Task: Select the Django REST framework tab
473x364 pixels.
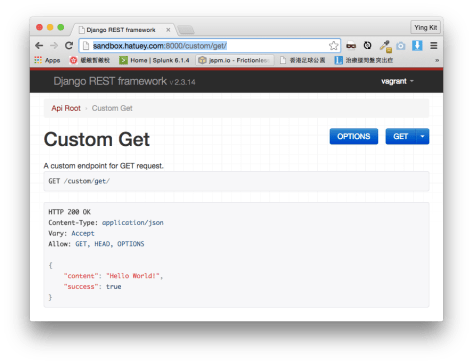Action: tap(123, 30)
